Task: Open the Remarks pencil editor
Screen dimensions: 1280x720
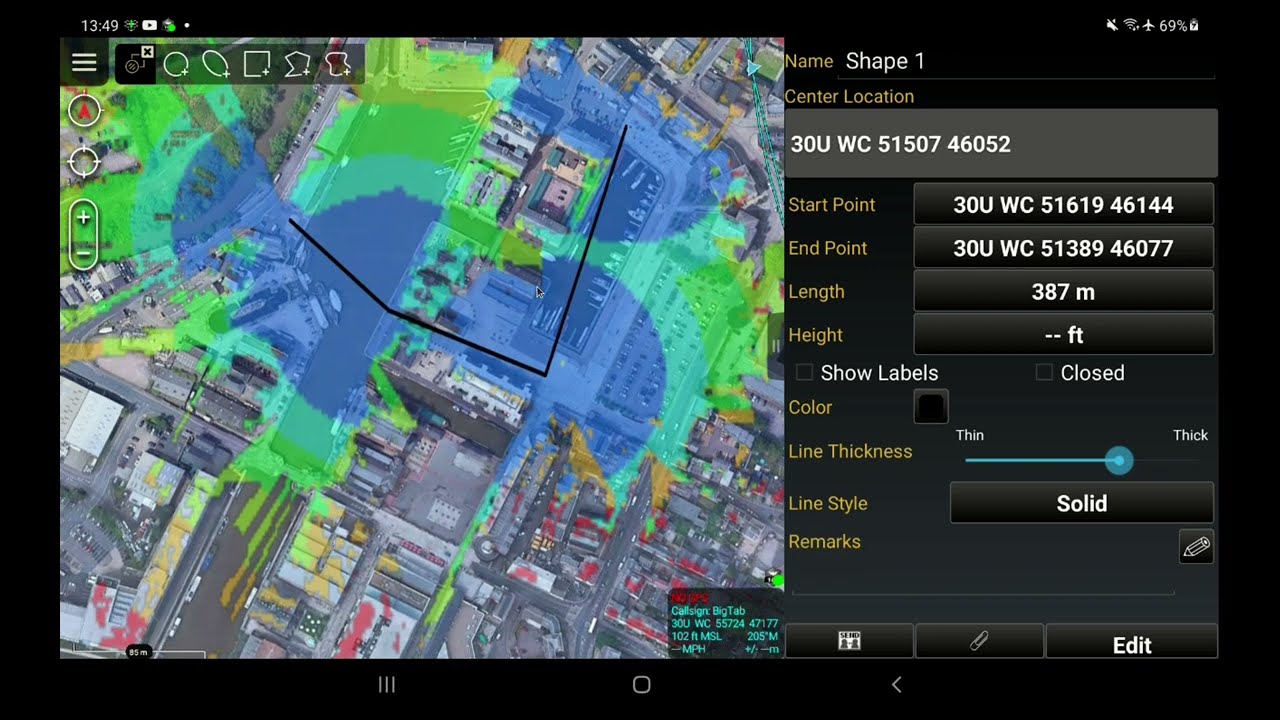Action: pyautogui.click(x=1196, y=547)
